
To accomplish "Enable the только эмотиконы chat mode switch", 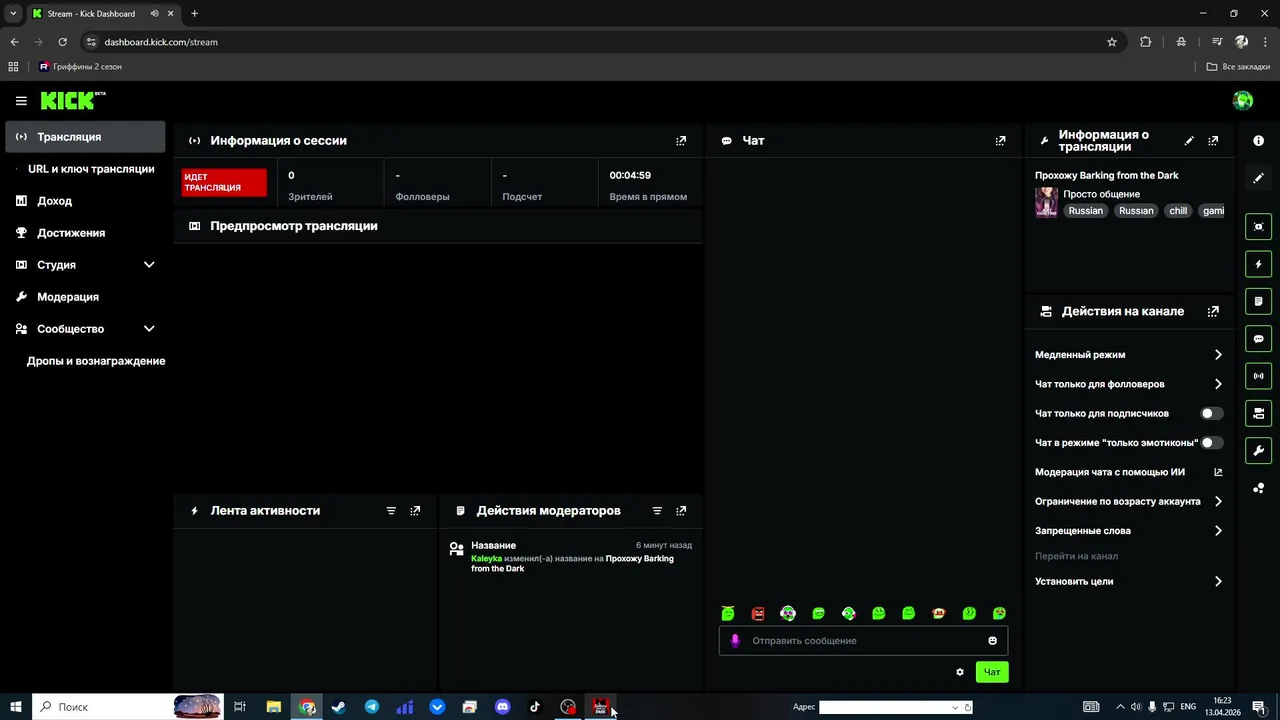I will point(1211,442).
